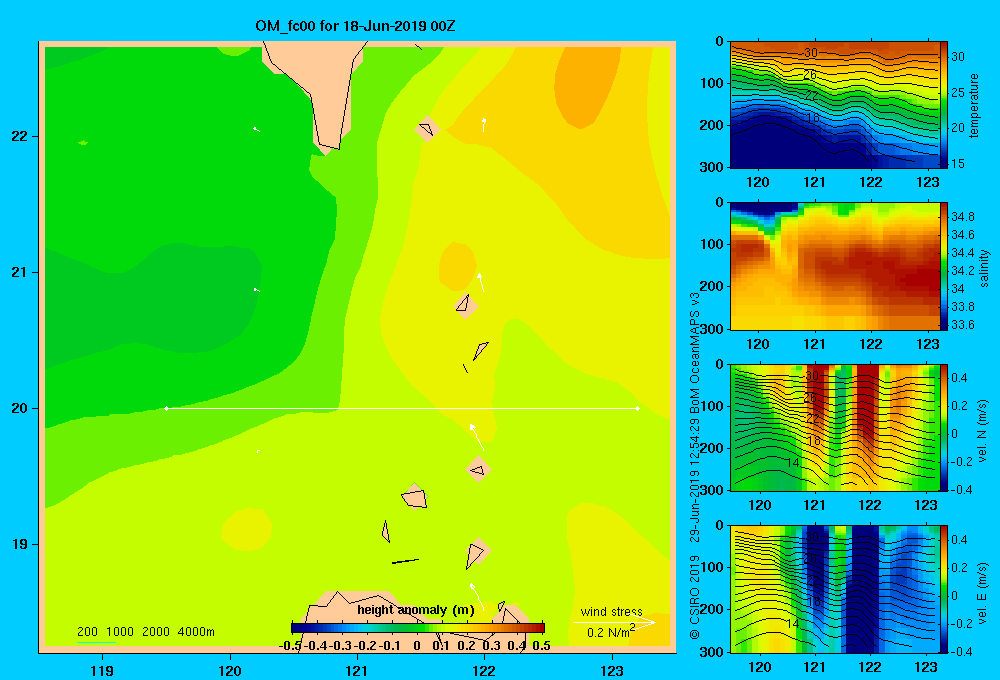Click "30" tick on the temperature colorbar
Image resolution: width=1000 pixels, height=680 pixels.
coord(958,57)
